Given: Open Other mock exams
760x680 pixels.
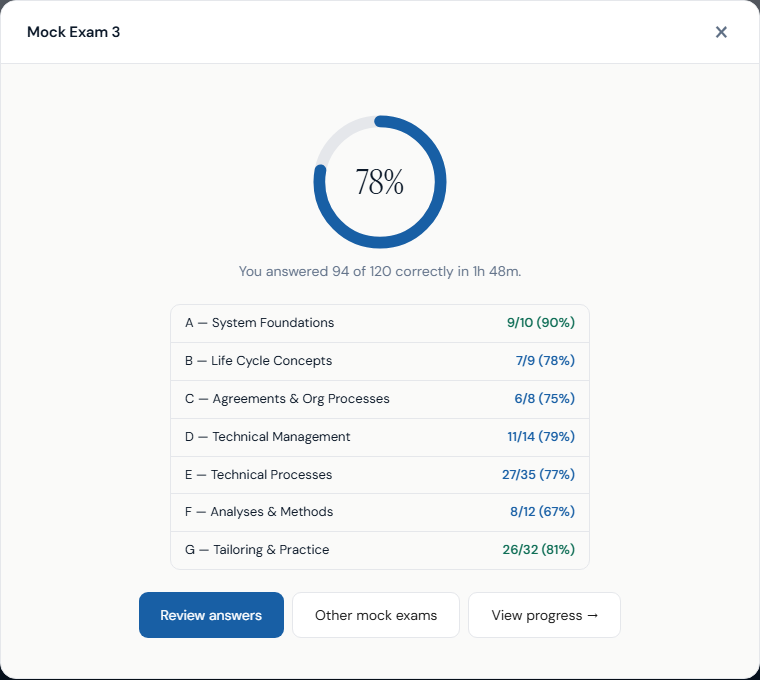Looking at the screenshot, I should [376, 615].
